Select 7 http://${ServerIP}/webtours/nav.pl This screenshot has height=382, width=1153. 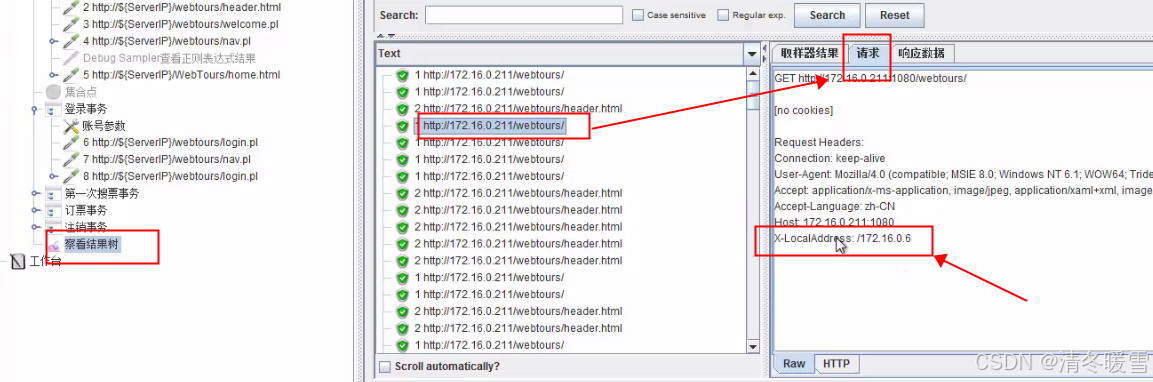coord(167,160)
